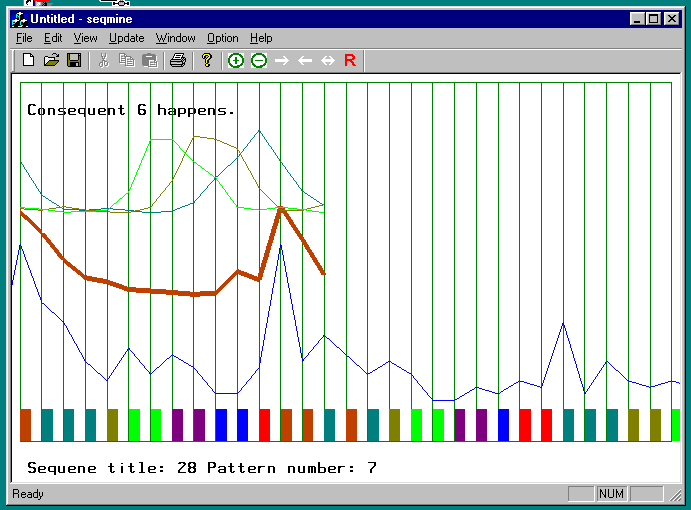Click the red R toolbar icon
This screenshot has height=510, width=691.
(x=350, y=60)
